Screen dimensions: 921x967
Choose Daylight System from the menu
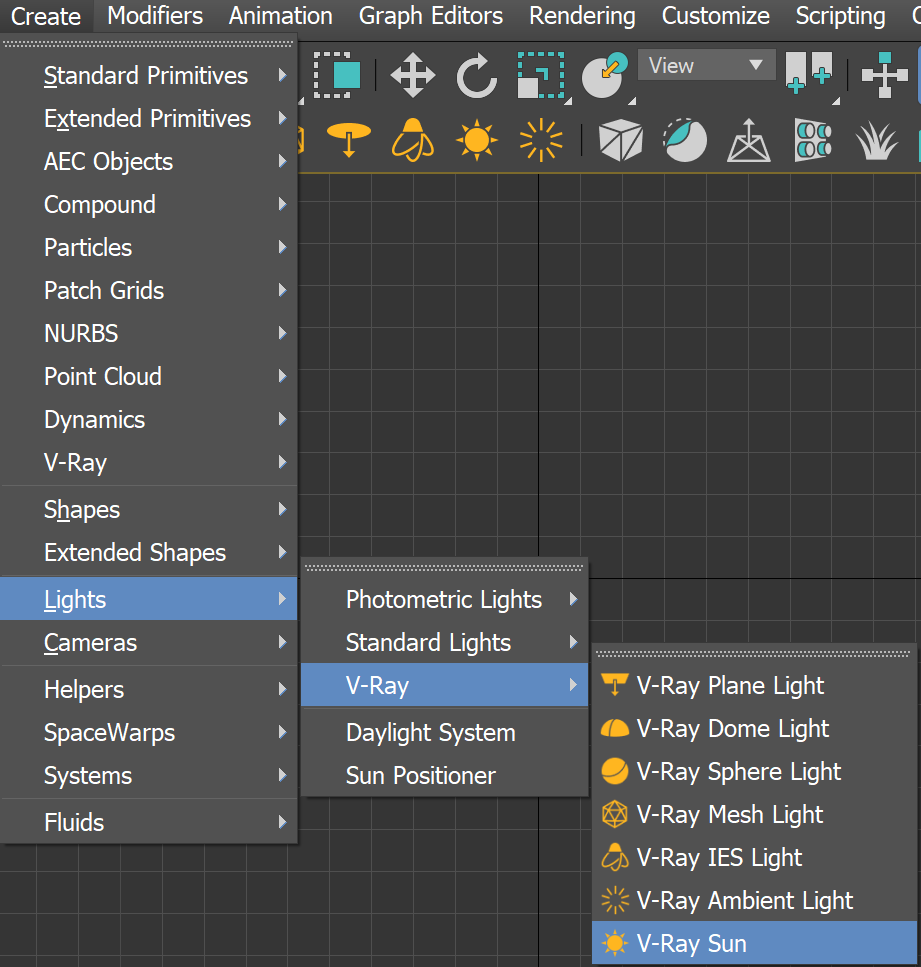coord(430,732)
